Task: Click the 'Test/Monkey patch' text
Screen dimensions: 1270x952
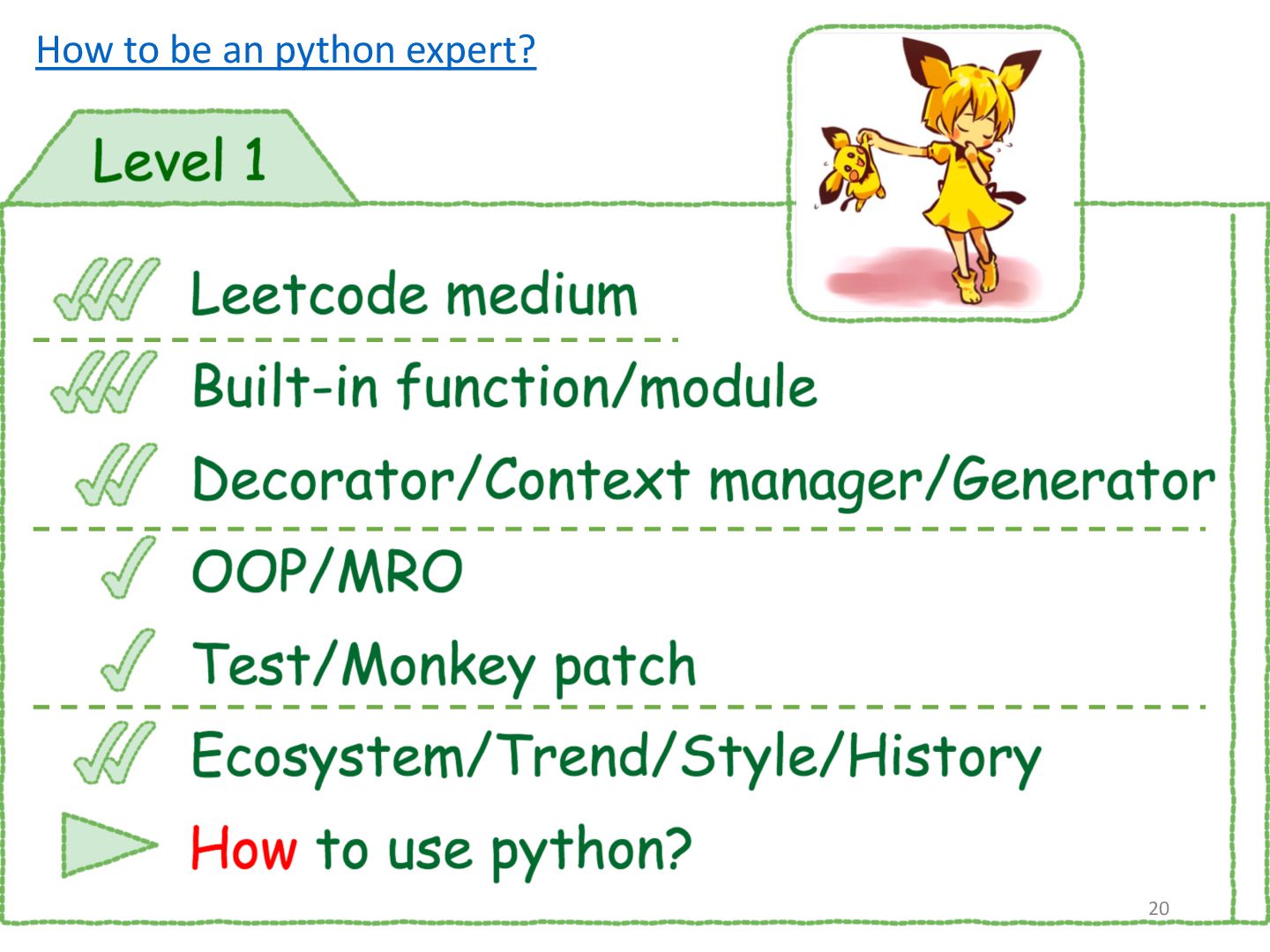Action: tap(444, 665)
